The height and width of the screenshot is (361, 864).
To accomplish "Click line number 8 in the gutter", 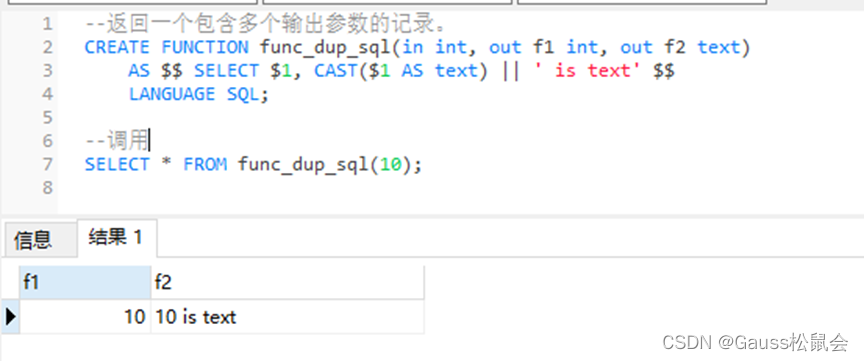I will click(x=47, y=188).
